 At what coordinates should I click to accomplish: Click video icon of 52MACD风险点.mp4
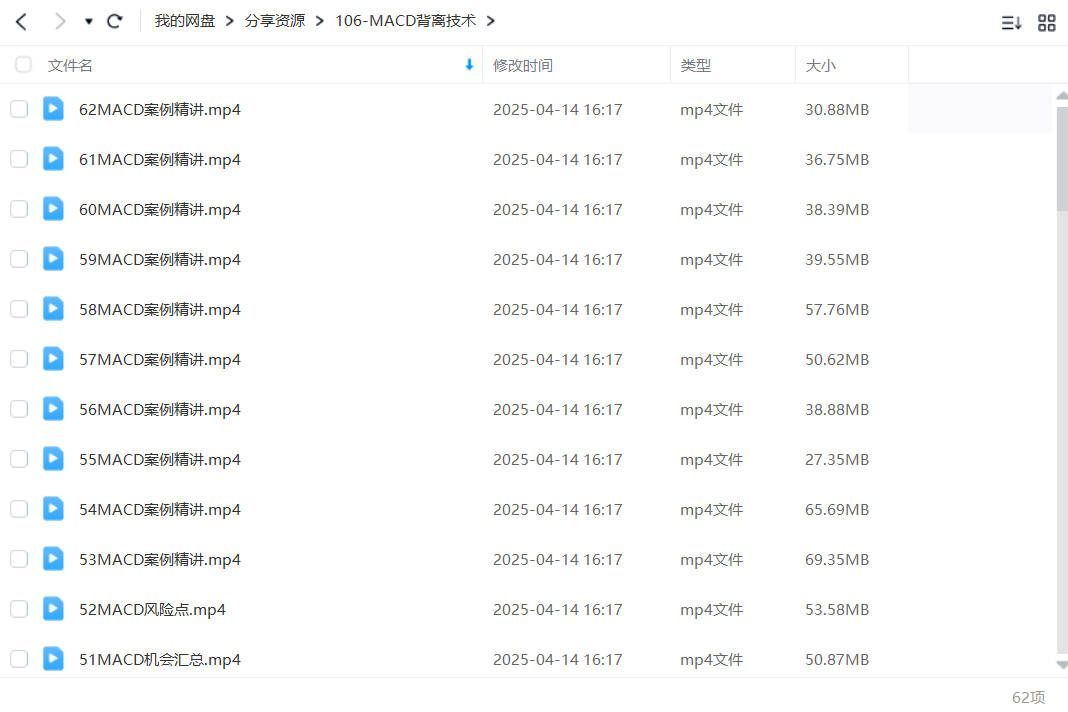(x=53, y=609)
